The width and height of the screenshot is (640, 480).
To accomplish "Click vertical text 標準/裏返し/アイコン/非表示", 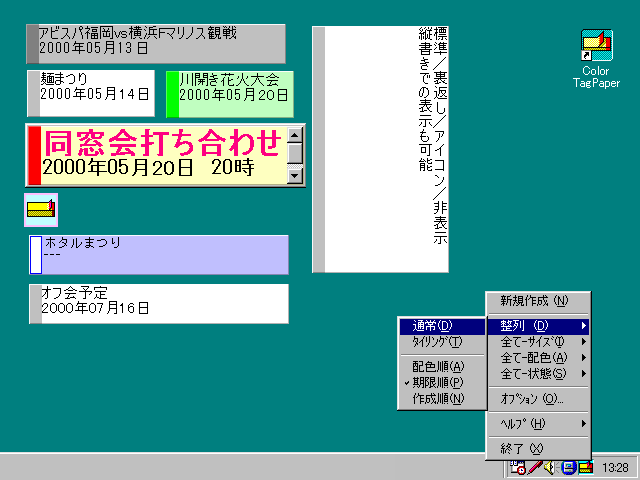I will (x=440, y=135).
